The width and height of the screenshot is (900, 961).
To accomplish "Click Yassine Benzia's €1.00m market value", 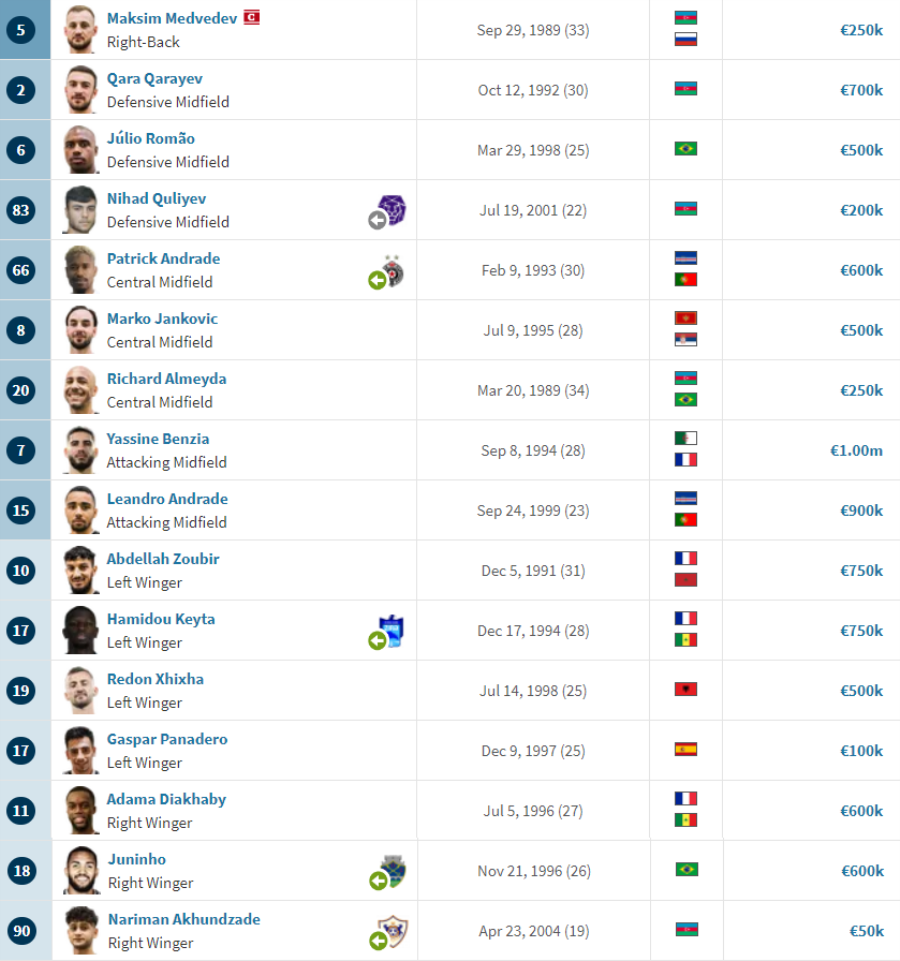I will point(856,451).
